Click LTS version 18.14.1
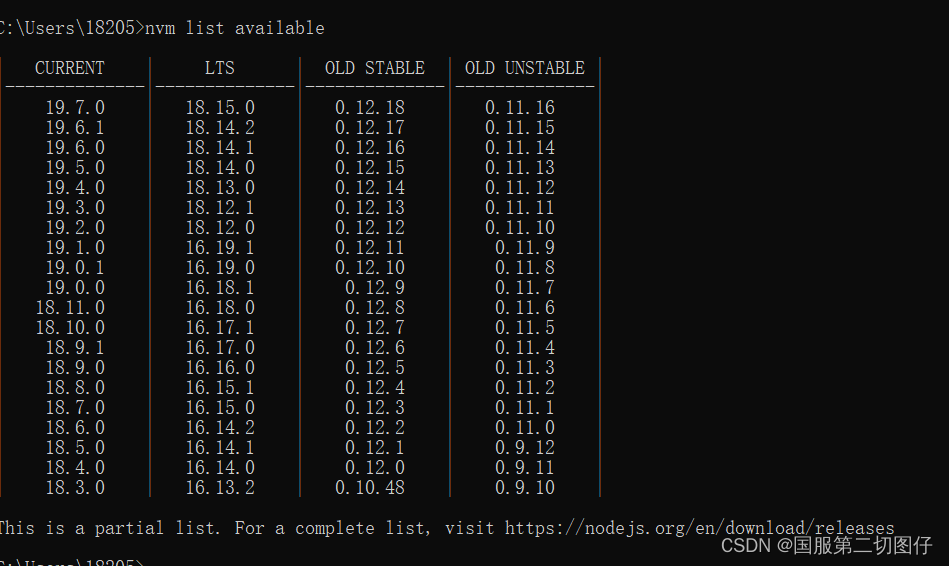This screenshot has height=566, width=949. (220, 148)
